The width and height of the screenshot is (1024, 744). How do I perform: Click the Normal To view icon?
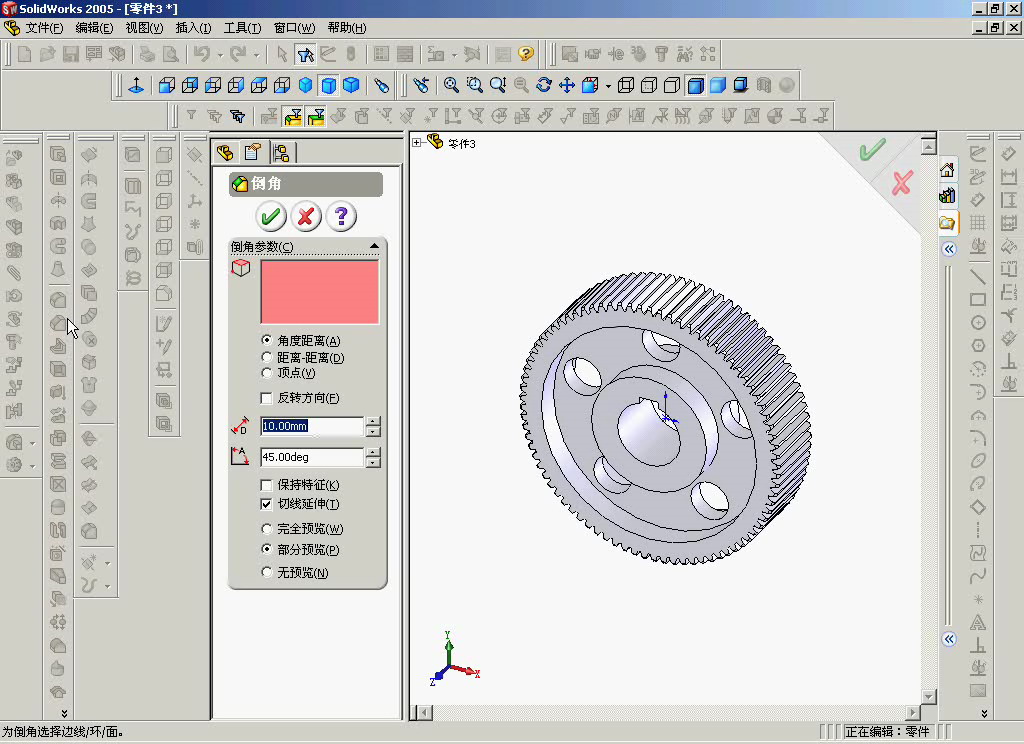pos(136,85)
